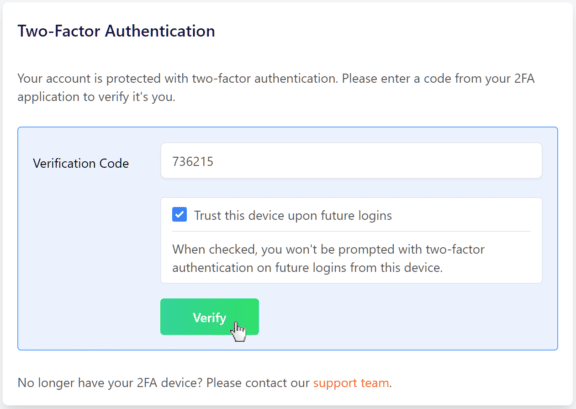Uncheck the Trust this device checkbox

click(179, 215)
